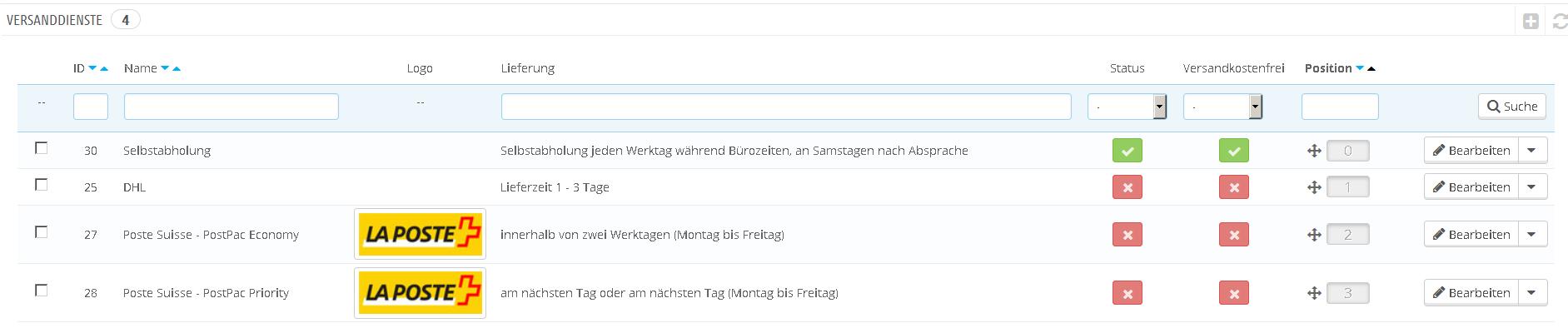The width and height of the screenshot is (1568, 333).
Task: Click move icon for Selbstabholung row
Action: coord(1314,151)
